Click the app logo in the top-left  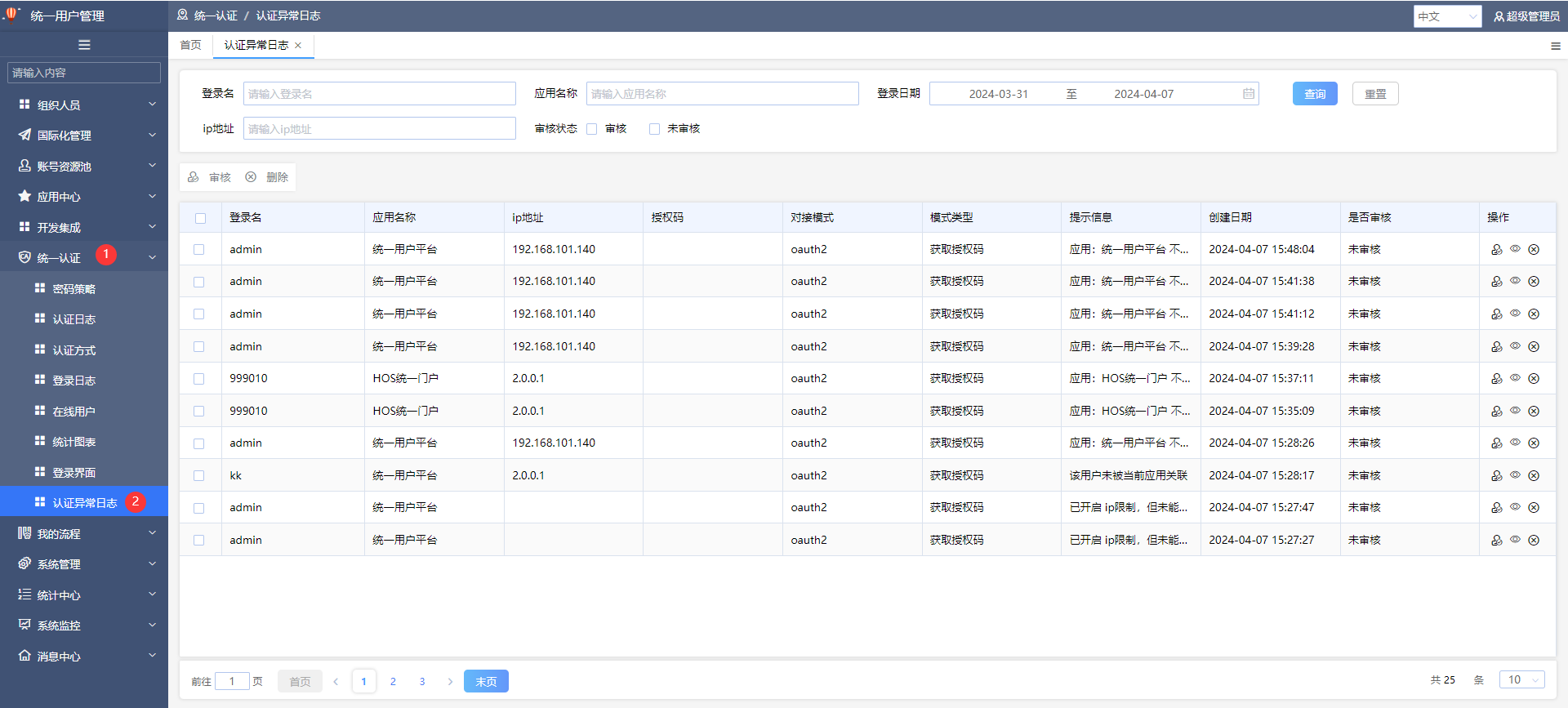11,14
